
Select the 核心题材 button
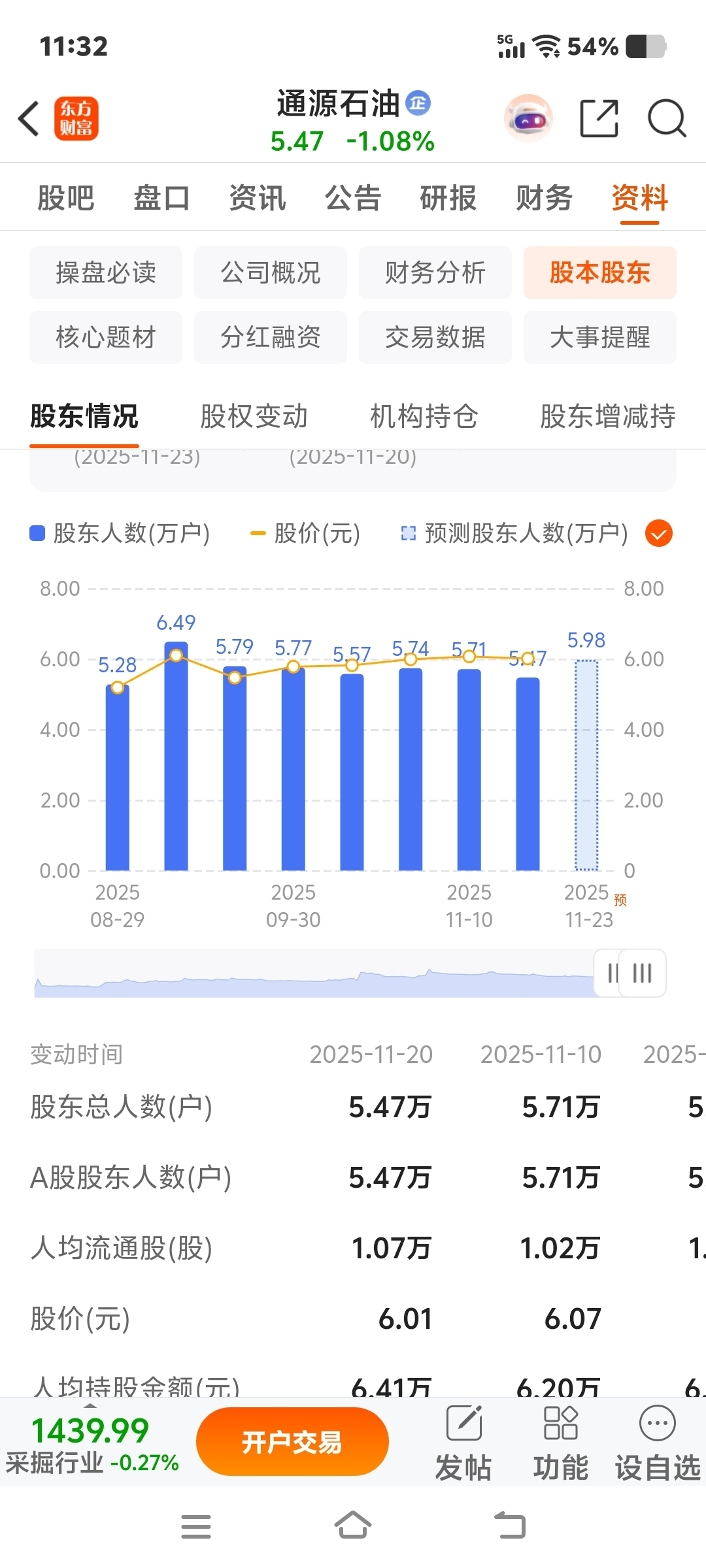106,337
